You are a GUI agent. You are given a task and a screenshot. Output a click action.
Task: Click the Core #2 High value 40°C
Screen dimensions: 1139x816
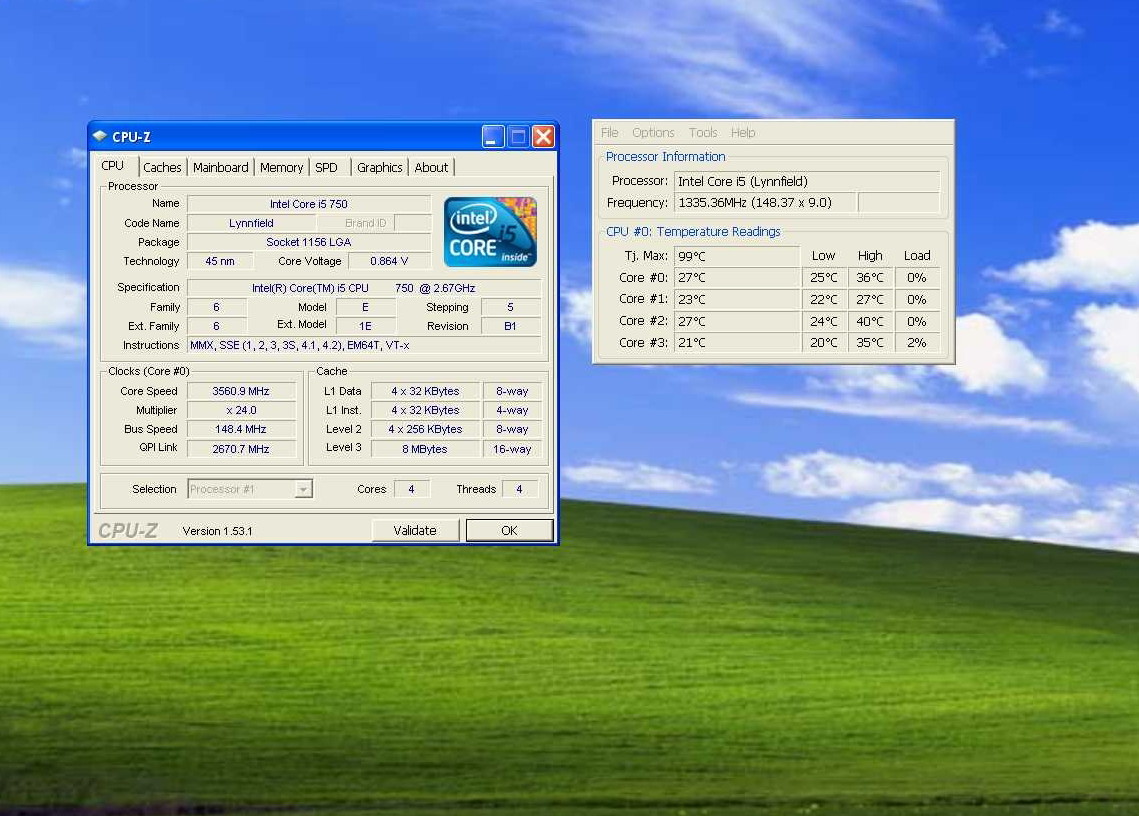(x=870, y=321)
